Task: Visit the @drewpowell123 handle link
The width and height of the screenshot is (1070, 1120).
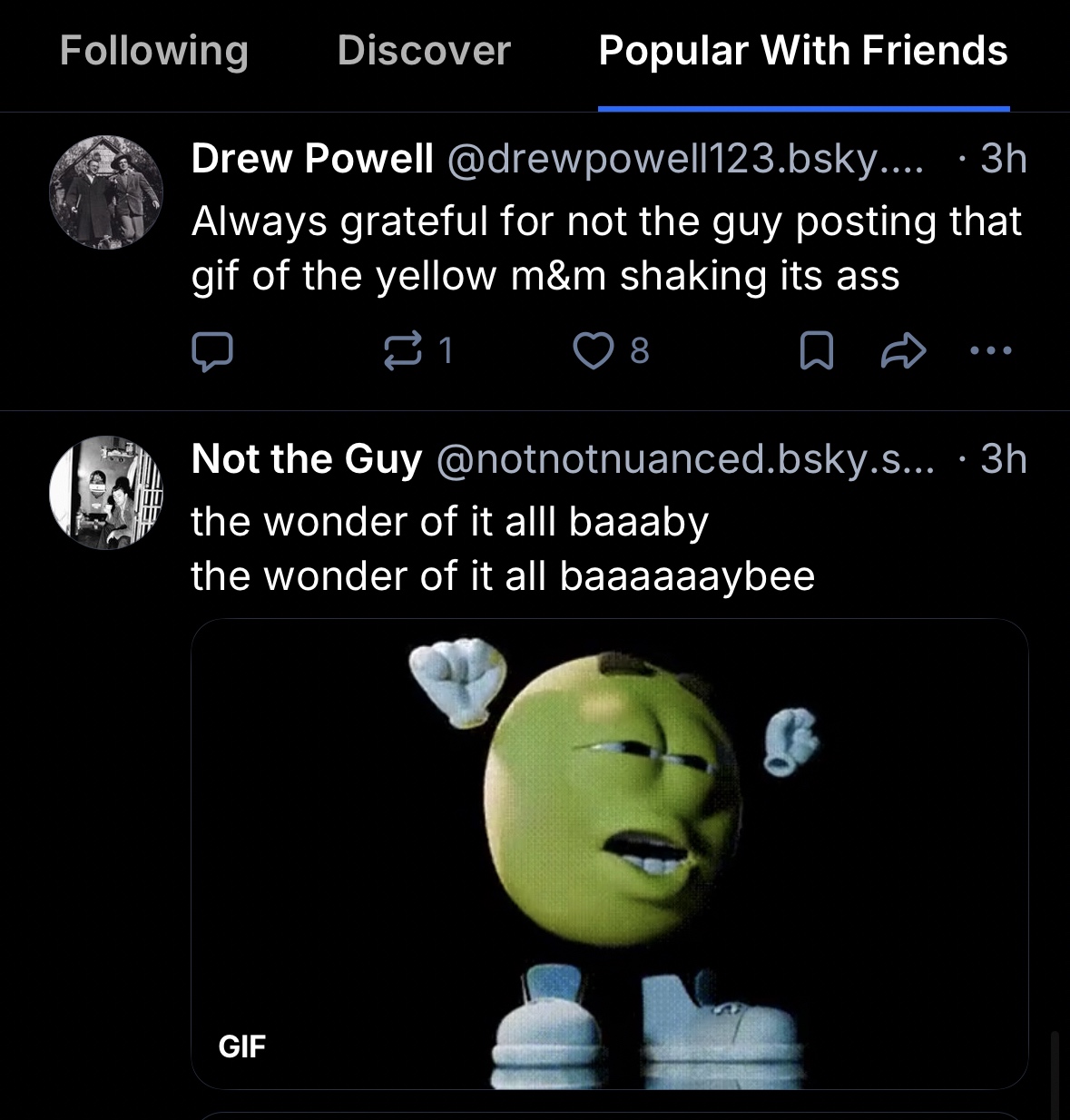Action: [x=684, y=159]
